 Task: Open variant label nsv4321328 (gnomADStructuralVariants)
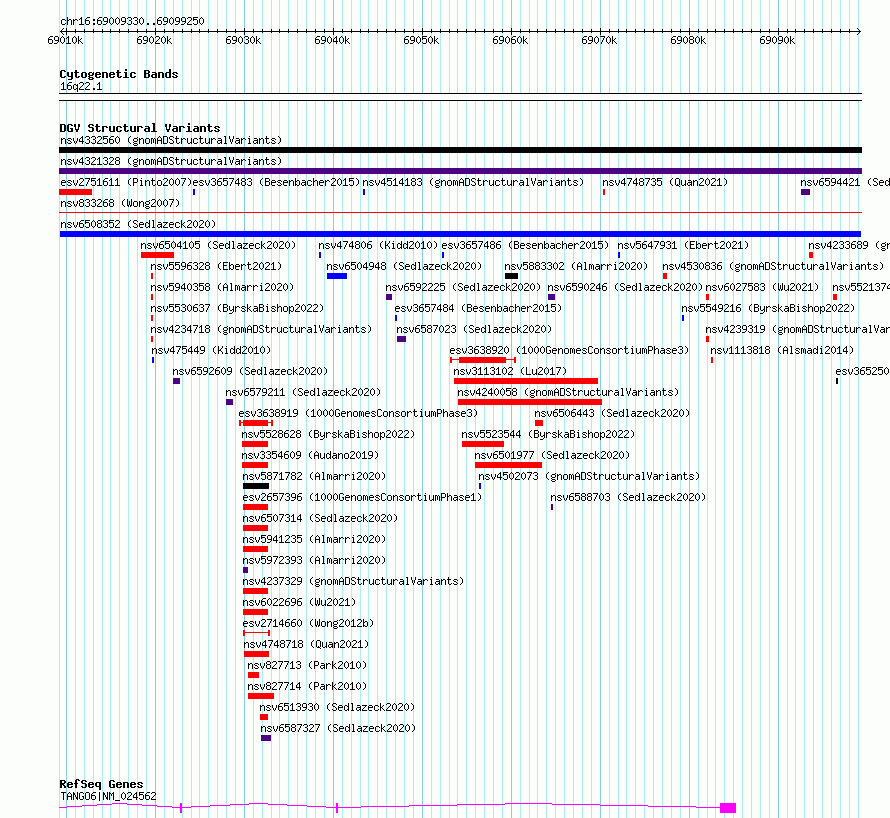pyautogui.click(x=171, y=161)
